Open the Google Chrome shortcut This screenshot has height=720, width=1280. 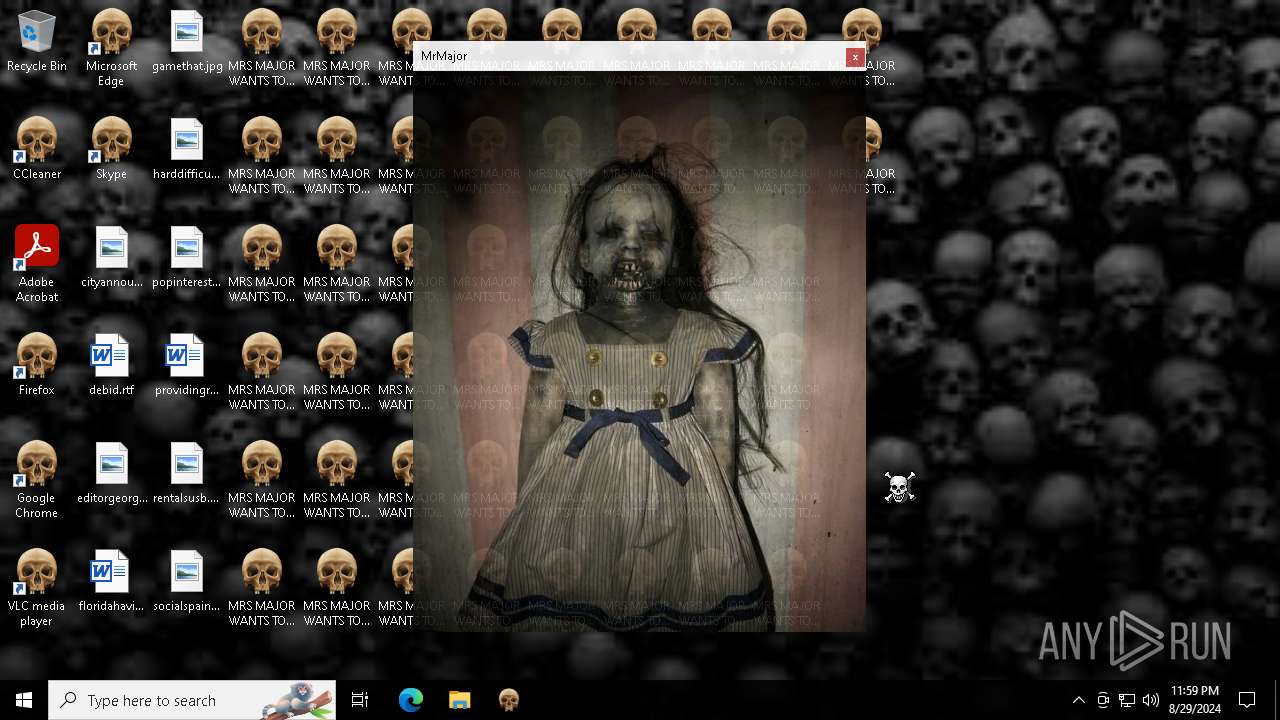37,480
